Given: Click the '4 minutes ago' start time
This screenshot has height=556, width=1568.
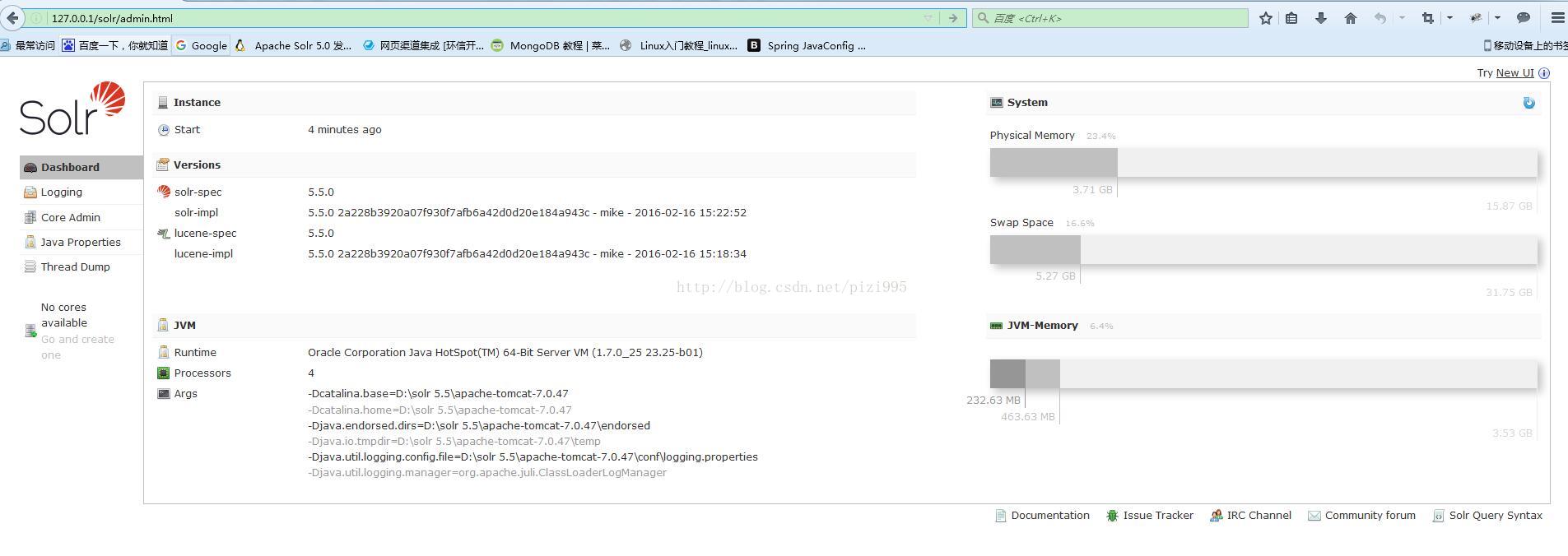Looking at the screenshot, I should click(345, 129).
